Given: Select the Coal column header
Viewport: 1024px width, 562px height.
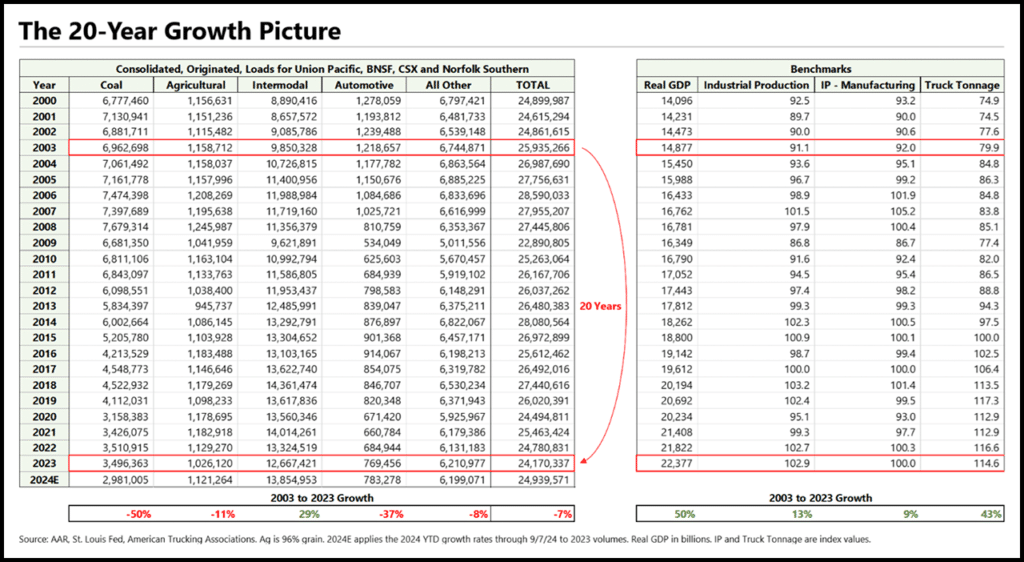Looking at the screenshot, I should tap(109, 85).
